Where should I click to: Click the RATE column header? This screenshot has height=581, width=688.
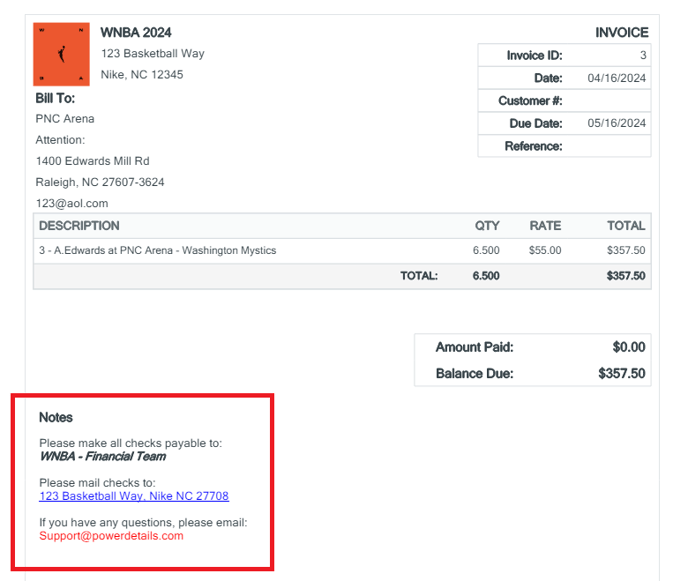tap(545, 226)
